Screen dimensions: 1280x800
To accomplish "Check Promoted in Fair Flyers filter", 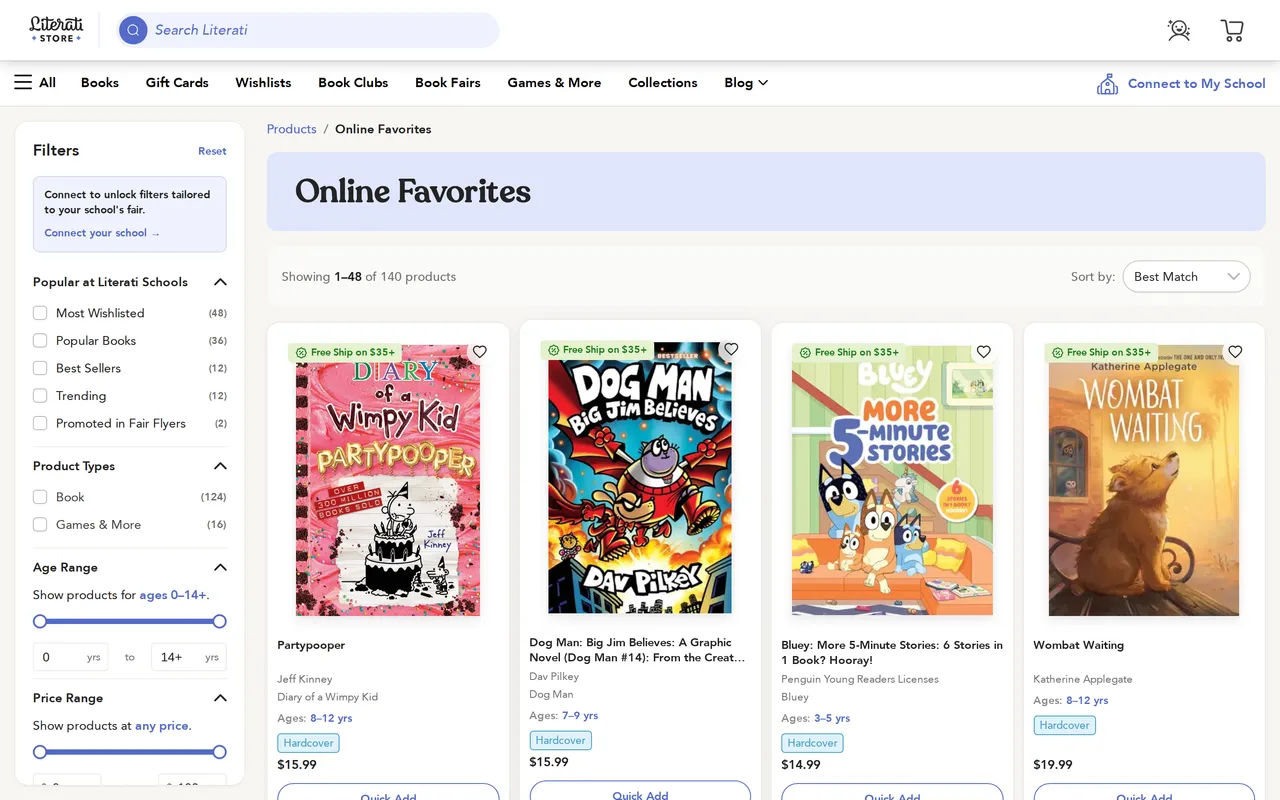I will [40, 423].
